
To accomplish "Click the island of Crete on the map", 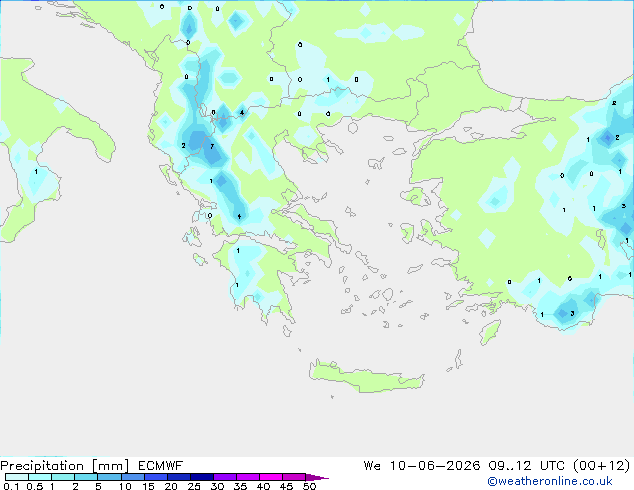I will point(366,377).
